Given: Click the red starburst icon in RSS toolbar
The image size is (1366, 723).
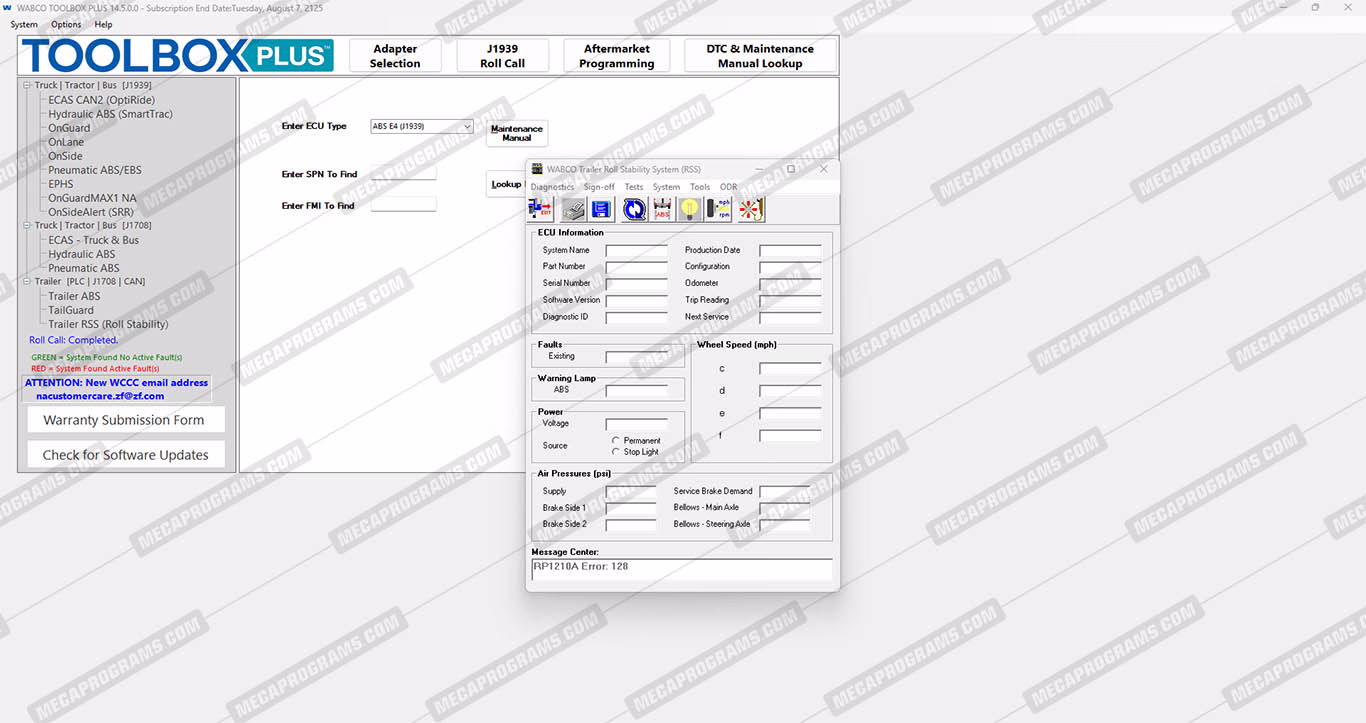Looking at the screenshot, I should point(751,209).
